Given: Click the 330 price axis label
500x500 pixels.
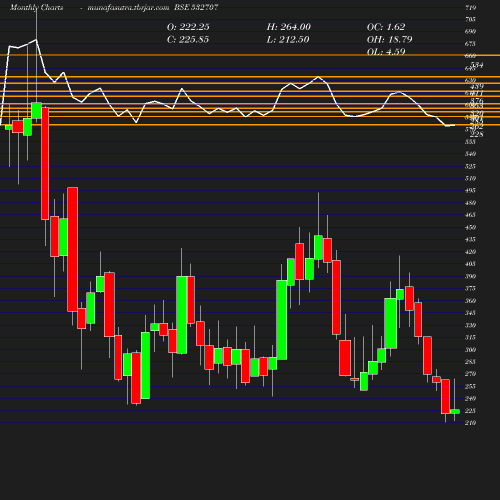Looking at the screenshot, I should point(470,325).
